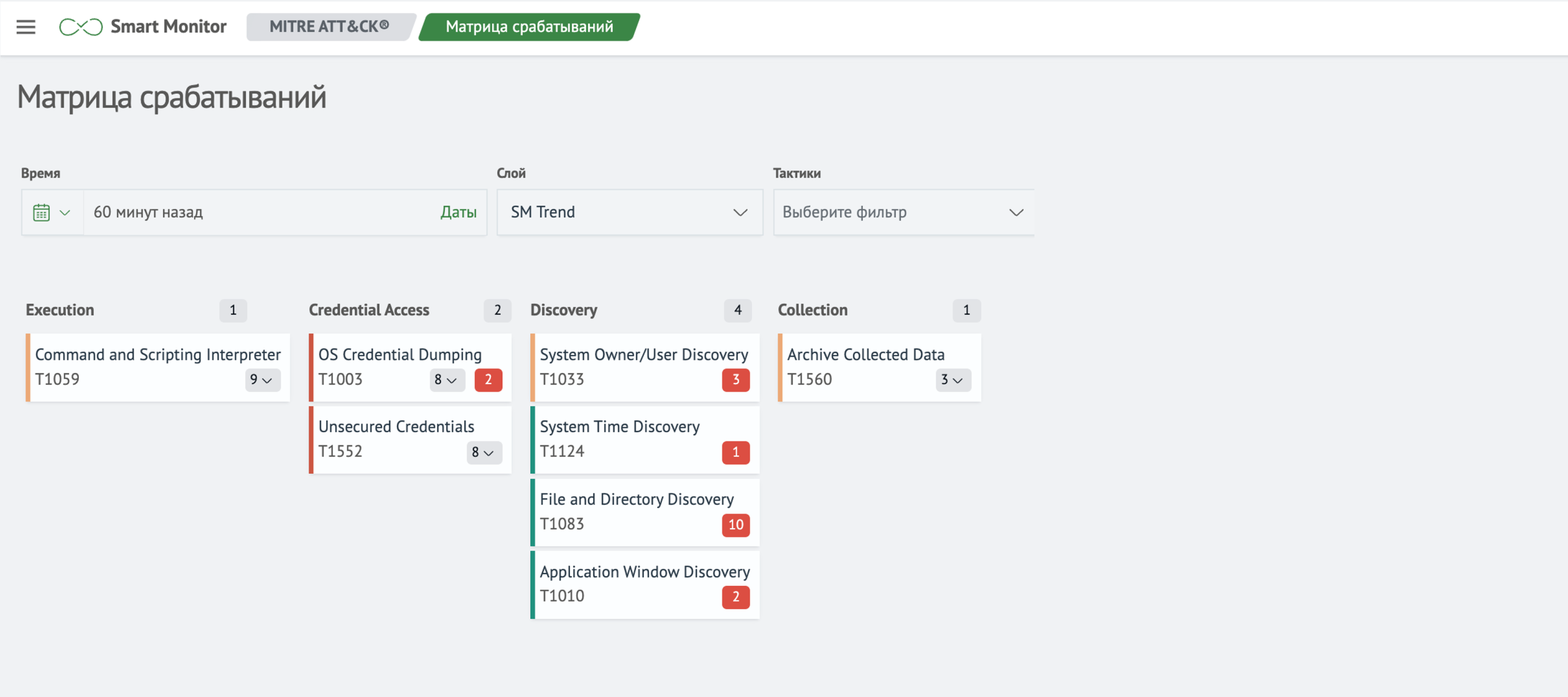Click the Даты link in time field
The width and height of the screenshot is (1568, 697).
coord(458,212)
